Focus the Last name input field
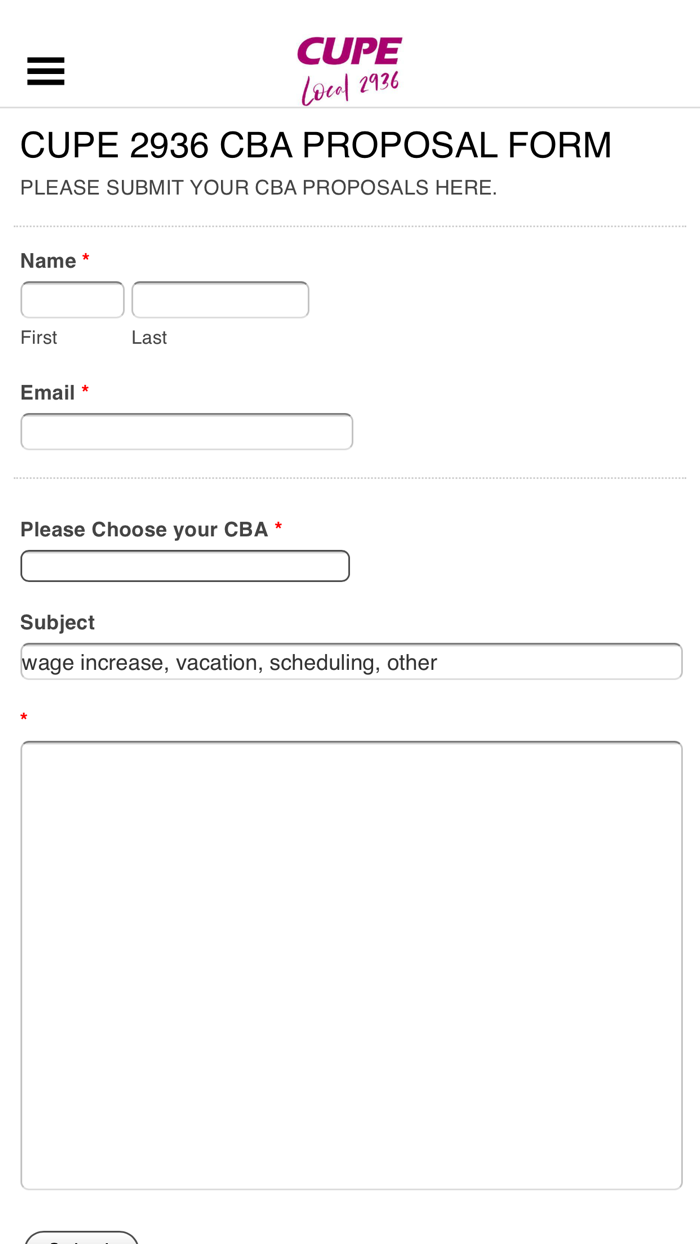Viewport: 700px width, 1244px height. [x=220, y=300]
